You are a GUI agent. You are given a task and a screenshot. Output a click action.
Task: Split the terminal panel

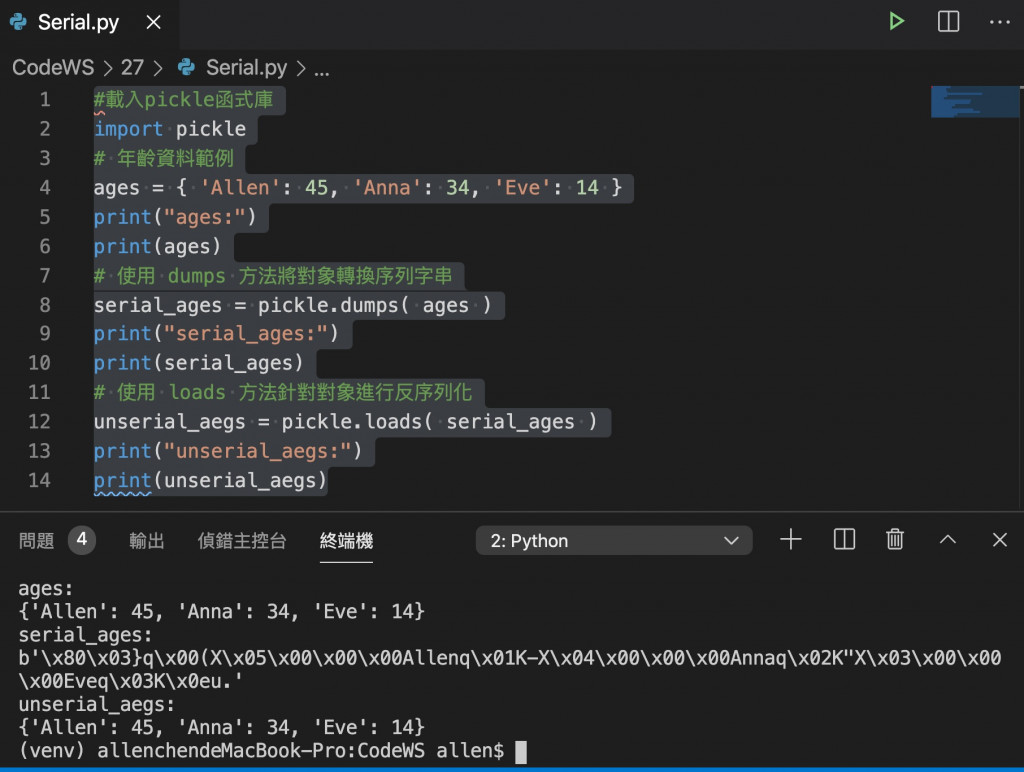pyautogui.click(x=844, y=540)
